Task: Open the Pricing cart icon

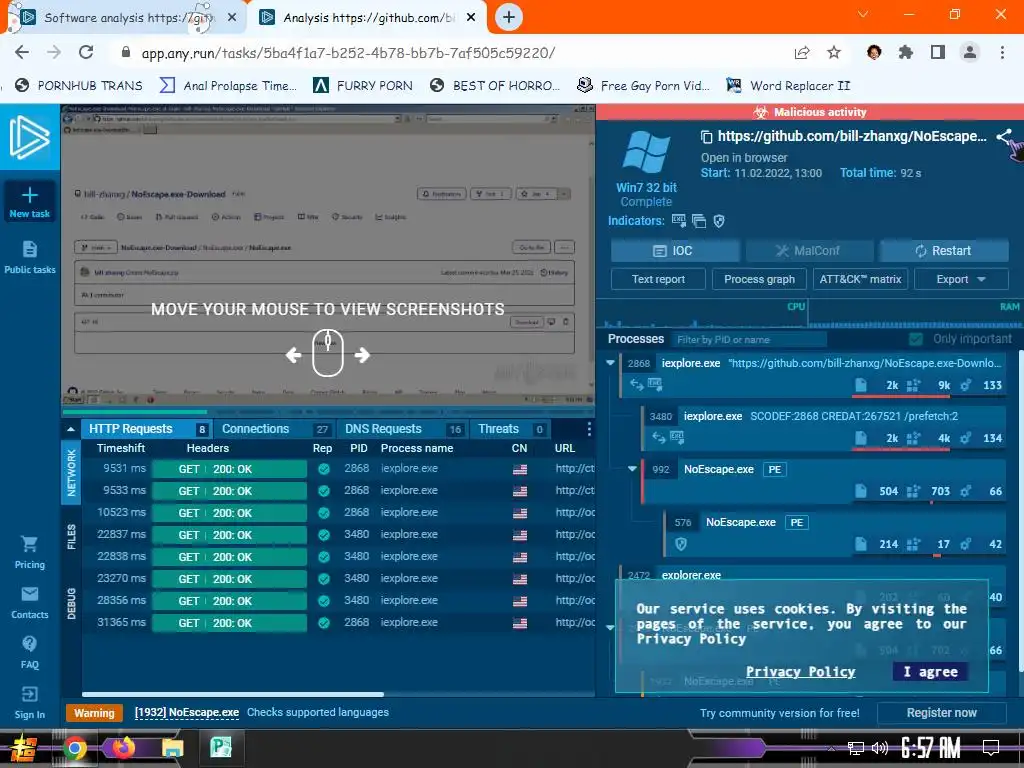Action: click(29, 543)
